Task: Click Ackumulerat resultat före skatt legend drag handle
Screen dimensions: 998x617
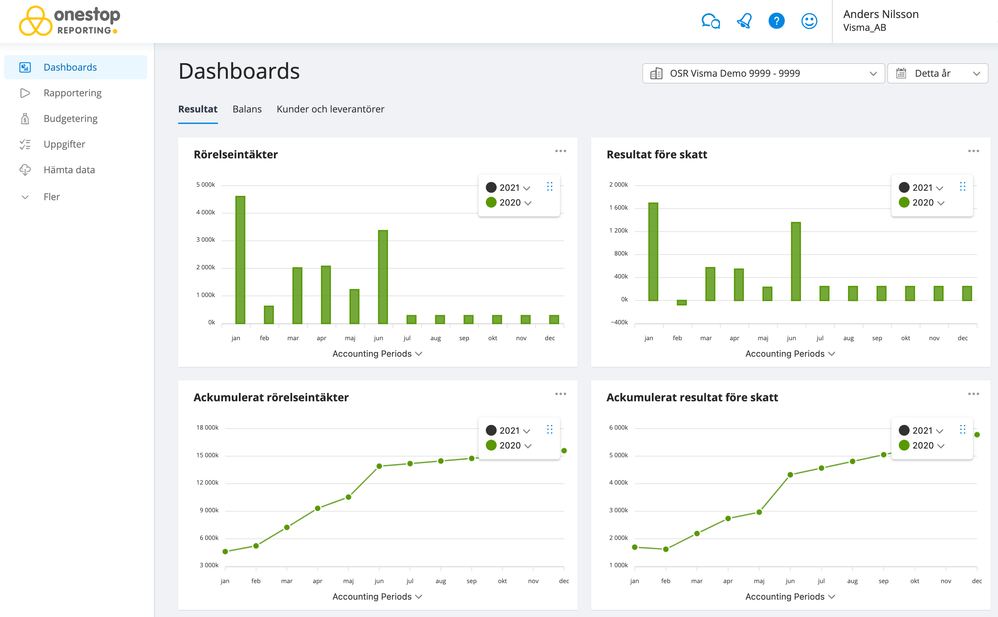Action: [962, 430]
